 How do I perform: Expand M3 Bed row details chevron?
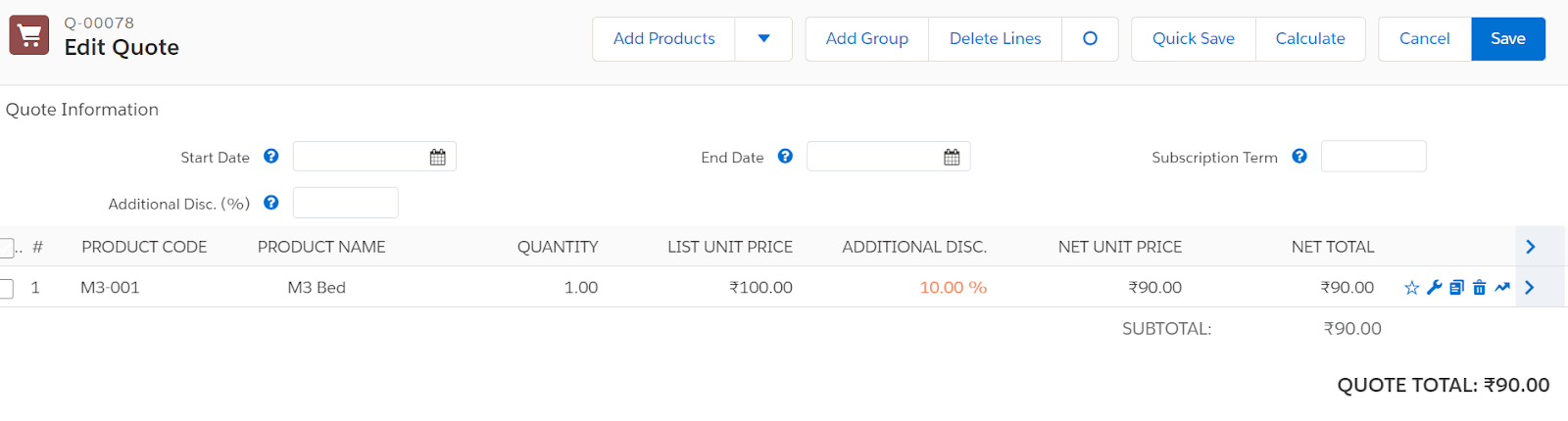[x=1530, y=287]
